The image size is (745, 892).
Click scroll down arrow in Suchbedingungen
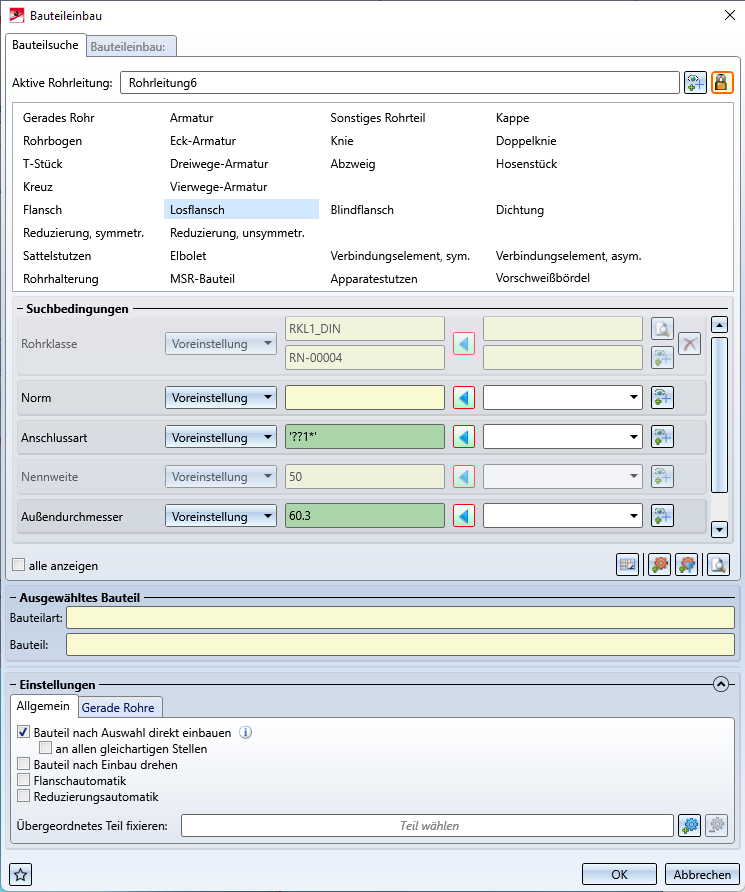[719, 530]
